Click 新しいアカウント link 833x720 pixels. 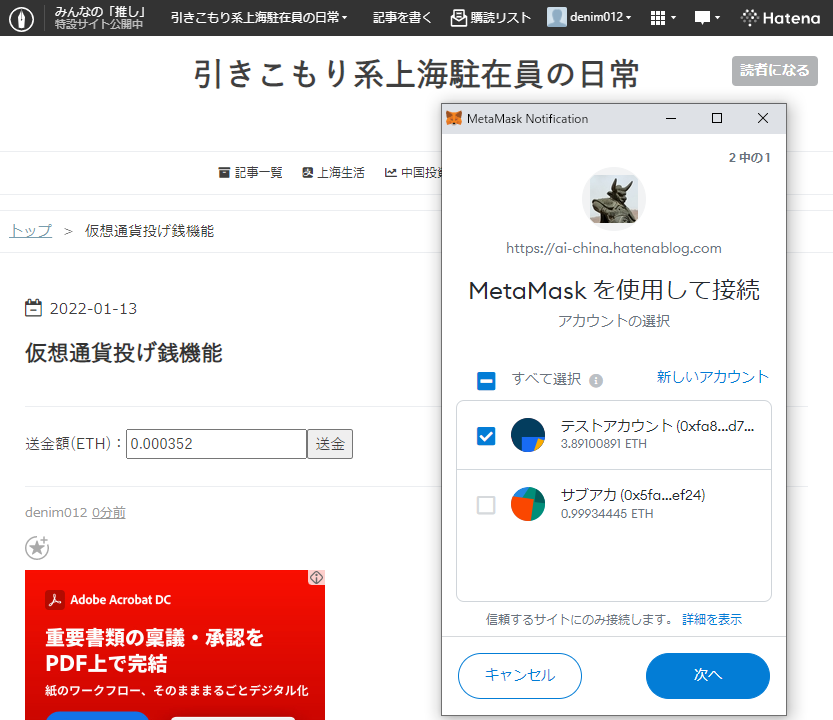tap(713, 377)
